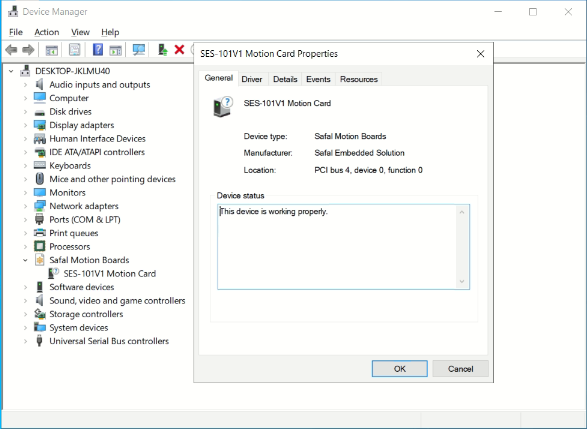Click the Device Manager title bar icon
Image resolution: width=587 pixels, height=429 pixels.
(x=13, y=12)
